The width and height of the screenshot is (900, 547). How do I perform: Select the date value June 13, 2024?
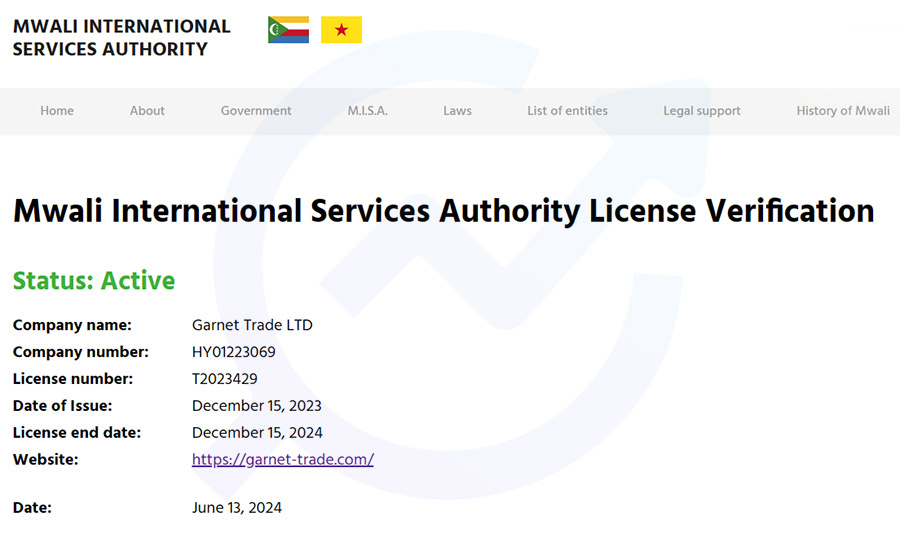click(236, 507)
